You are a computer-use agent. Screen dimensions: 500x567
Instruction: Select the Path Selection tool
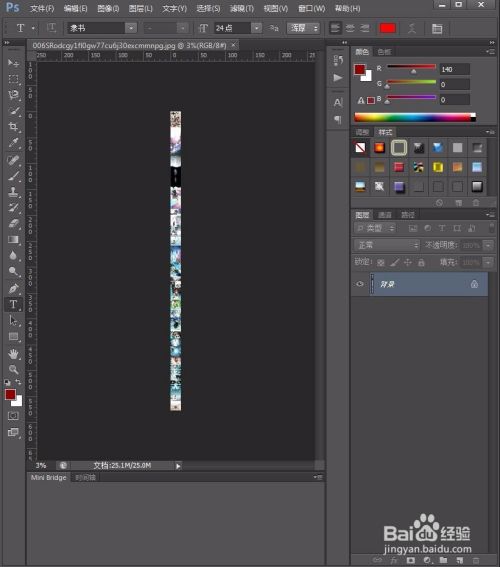point(13,320)
